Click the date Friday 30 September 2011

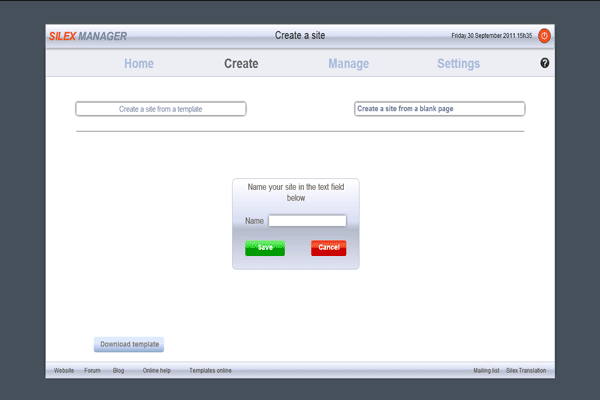[x=491, y=36]
